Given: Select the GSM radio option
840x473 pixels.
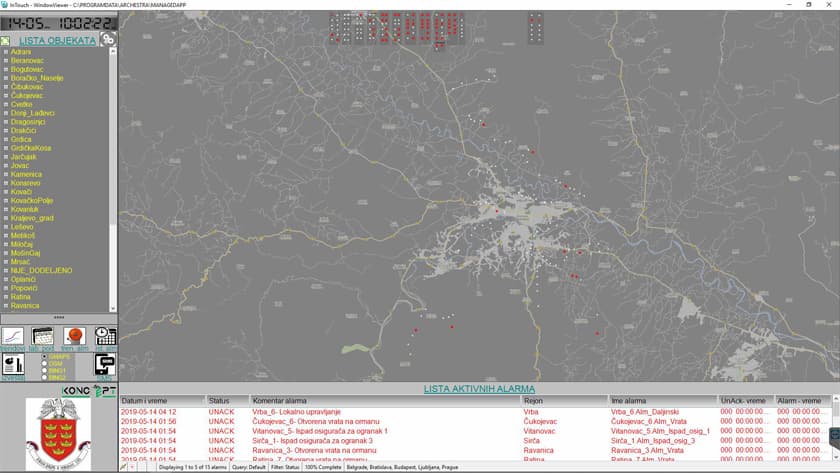Looking at the screenshot, I should point(44,363).
